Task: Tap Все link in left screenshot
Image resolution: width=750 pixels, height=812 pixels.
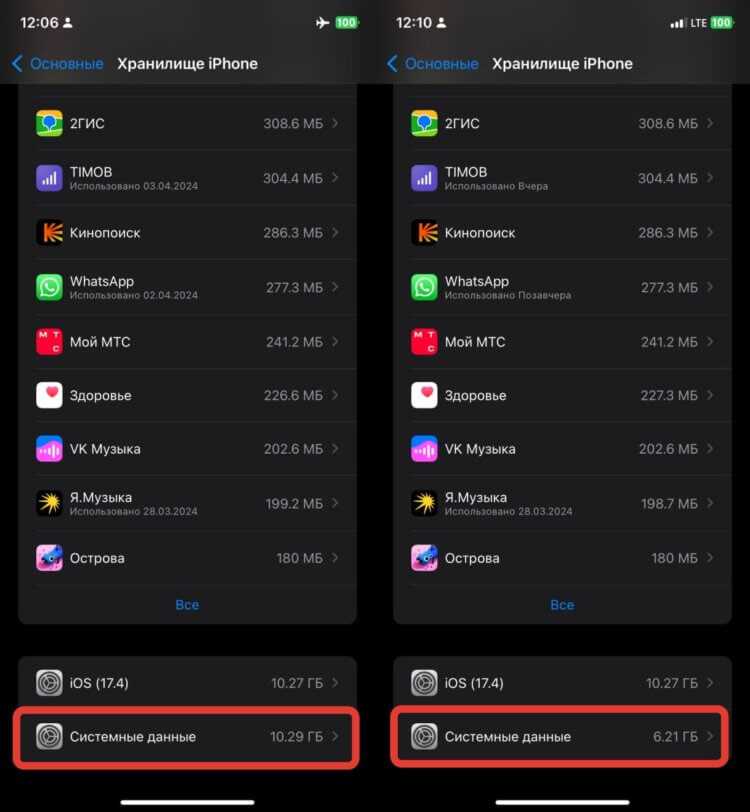Action: coord(187,605)
